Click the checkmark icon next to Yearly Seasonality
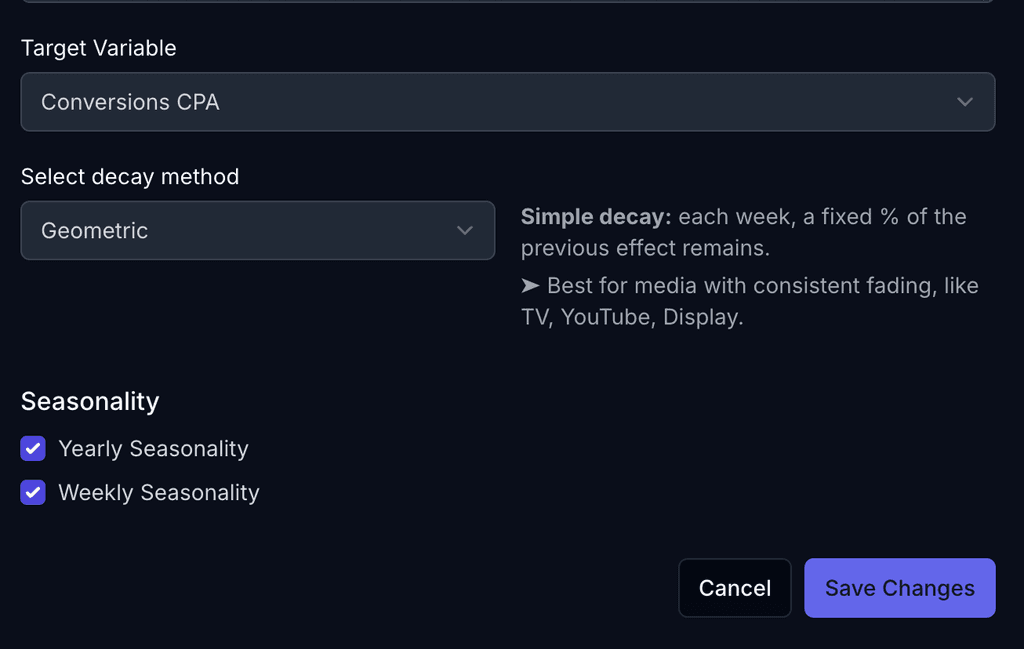This screenshot has width=1024, height=649. (33, 449)
